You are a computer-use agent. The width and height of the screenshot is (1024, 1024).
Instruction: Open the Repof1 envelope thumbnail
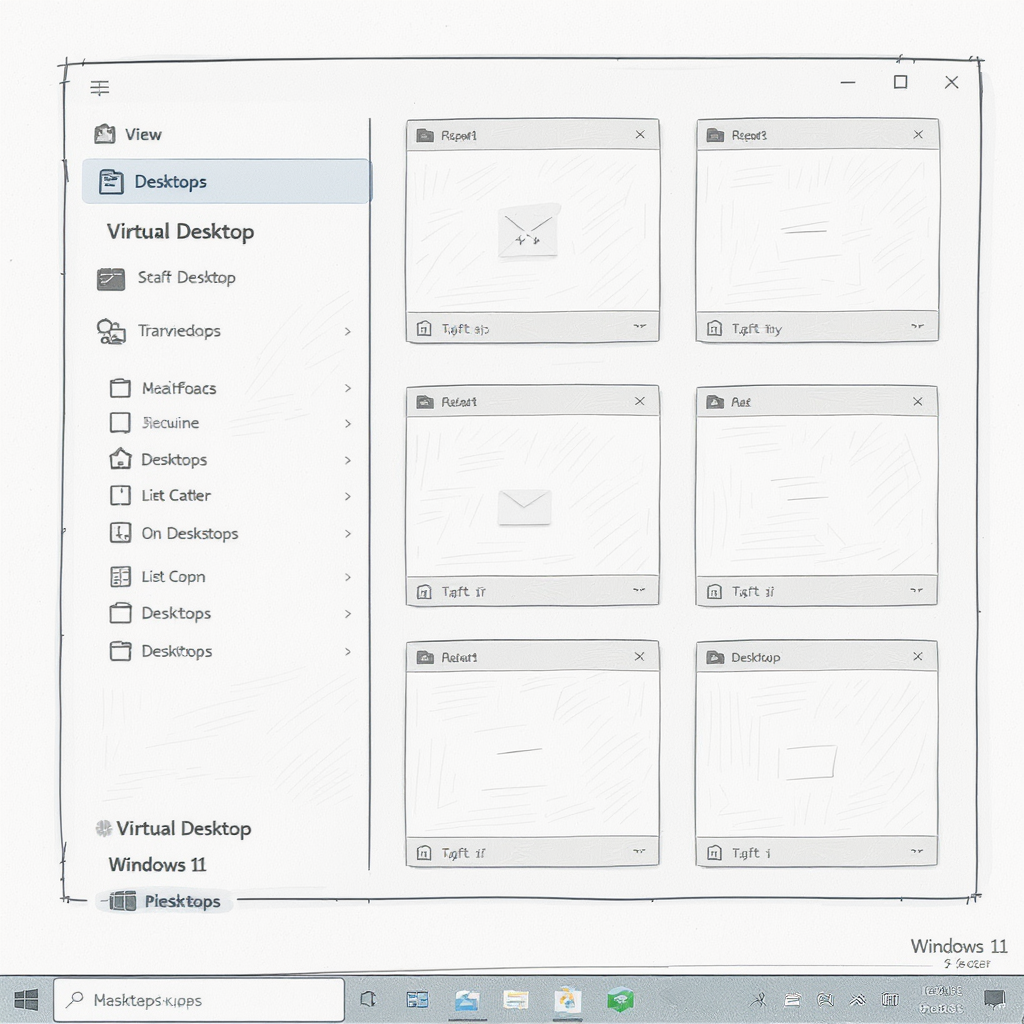pos(528,231)
